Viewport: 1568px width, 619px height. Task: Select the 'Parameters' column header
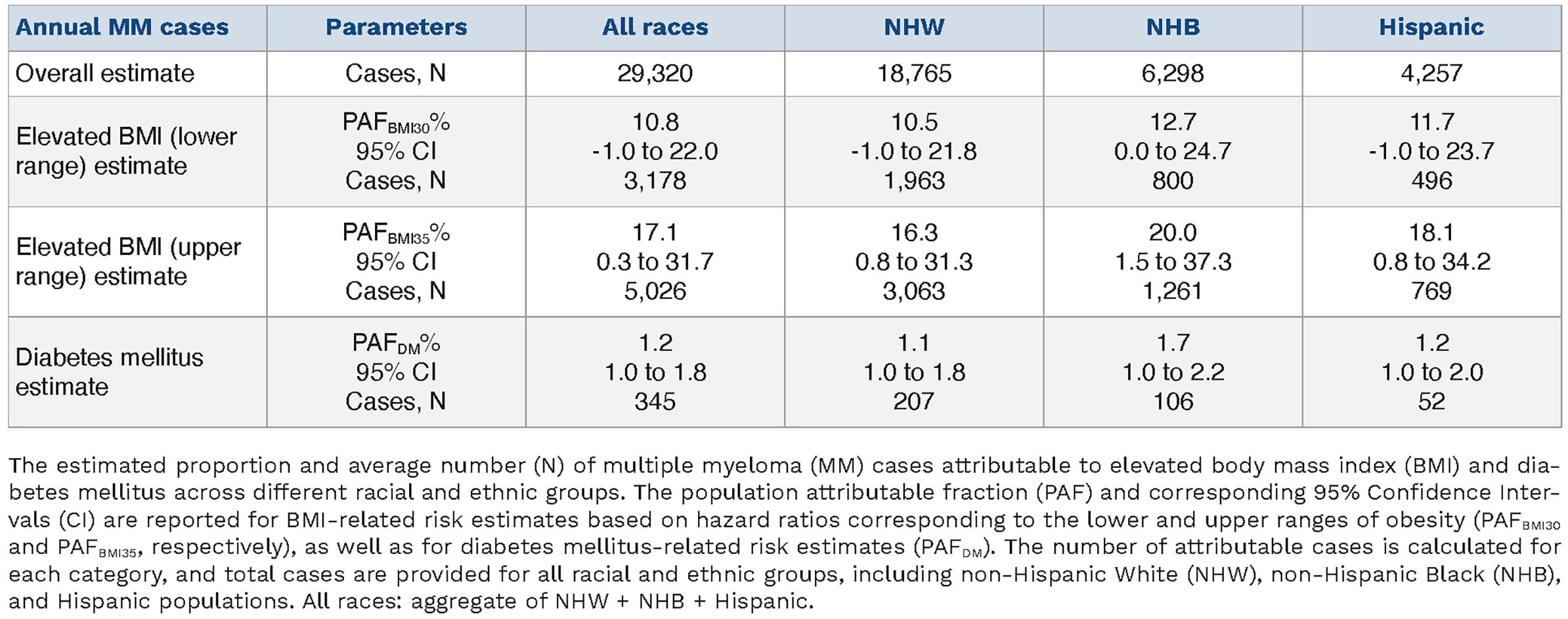tap(396, 27)
